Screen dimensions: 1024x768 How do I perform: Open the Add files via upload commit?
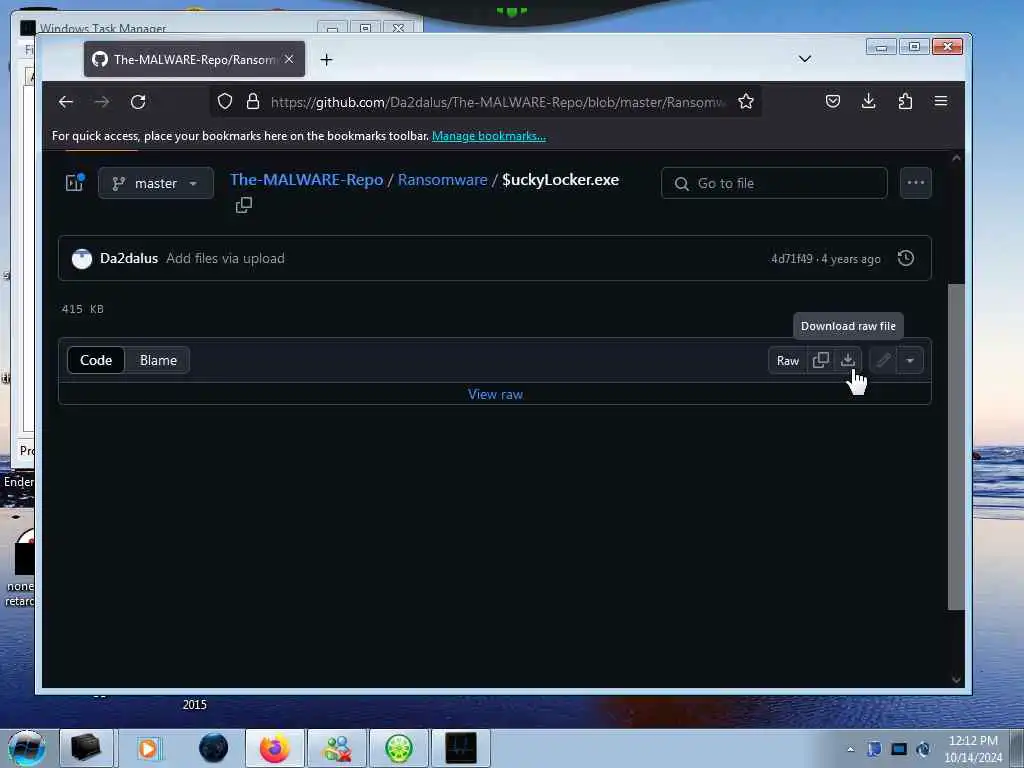225,258
